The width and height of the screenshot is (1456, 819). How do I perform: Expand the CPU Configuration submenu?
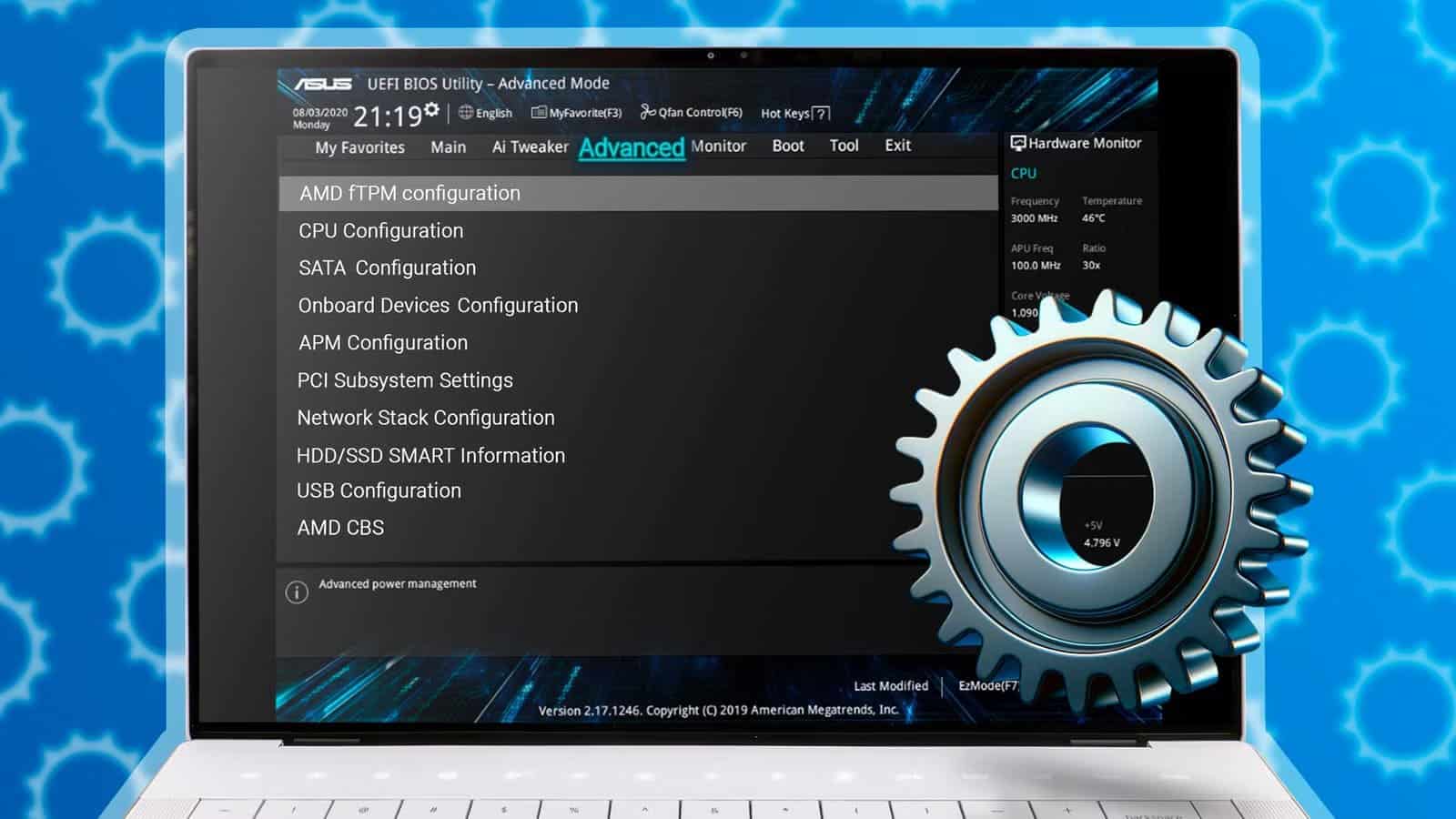(x=379, y=230)
